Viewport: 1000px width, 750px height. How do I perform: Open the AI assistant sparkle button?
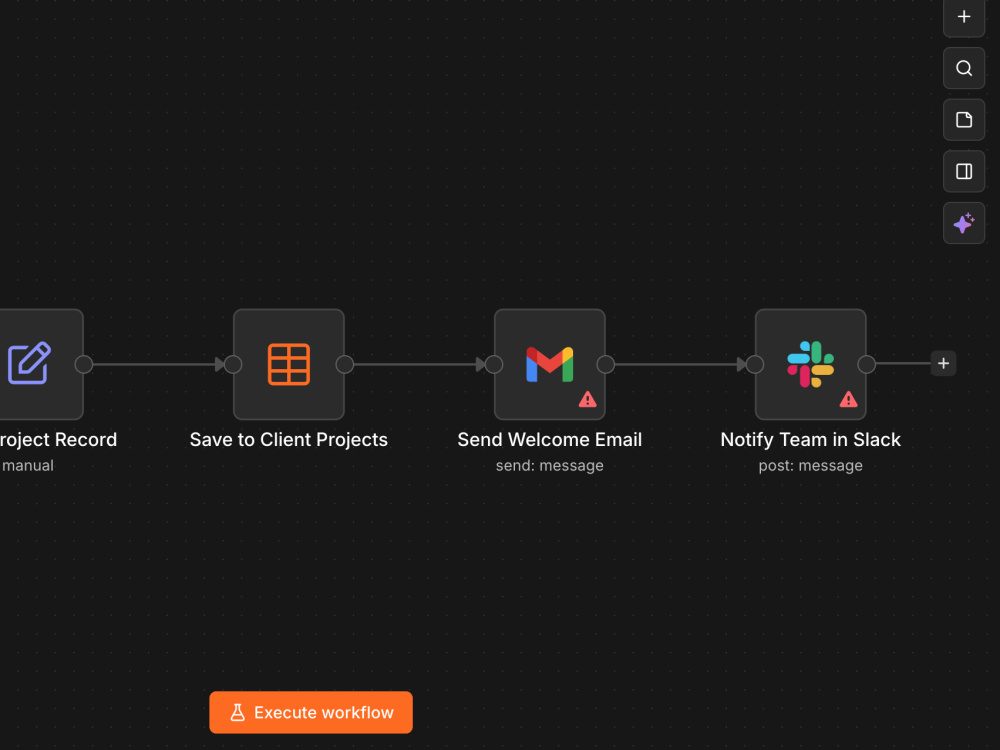(x=964, y=223)
